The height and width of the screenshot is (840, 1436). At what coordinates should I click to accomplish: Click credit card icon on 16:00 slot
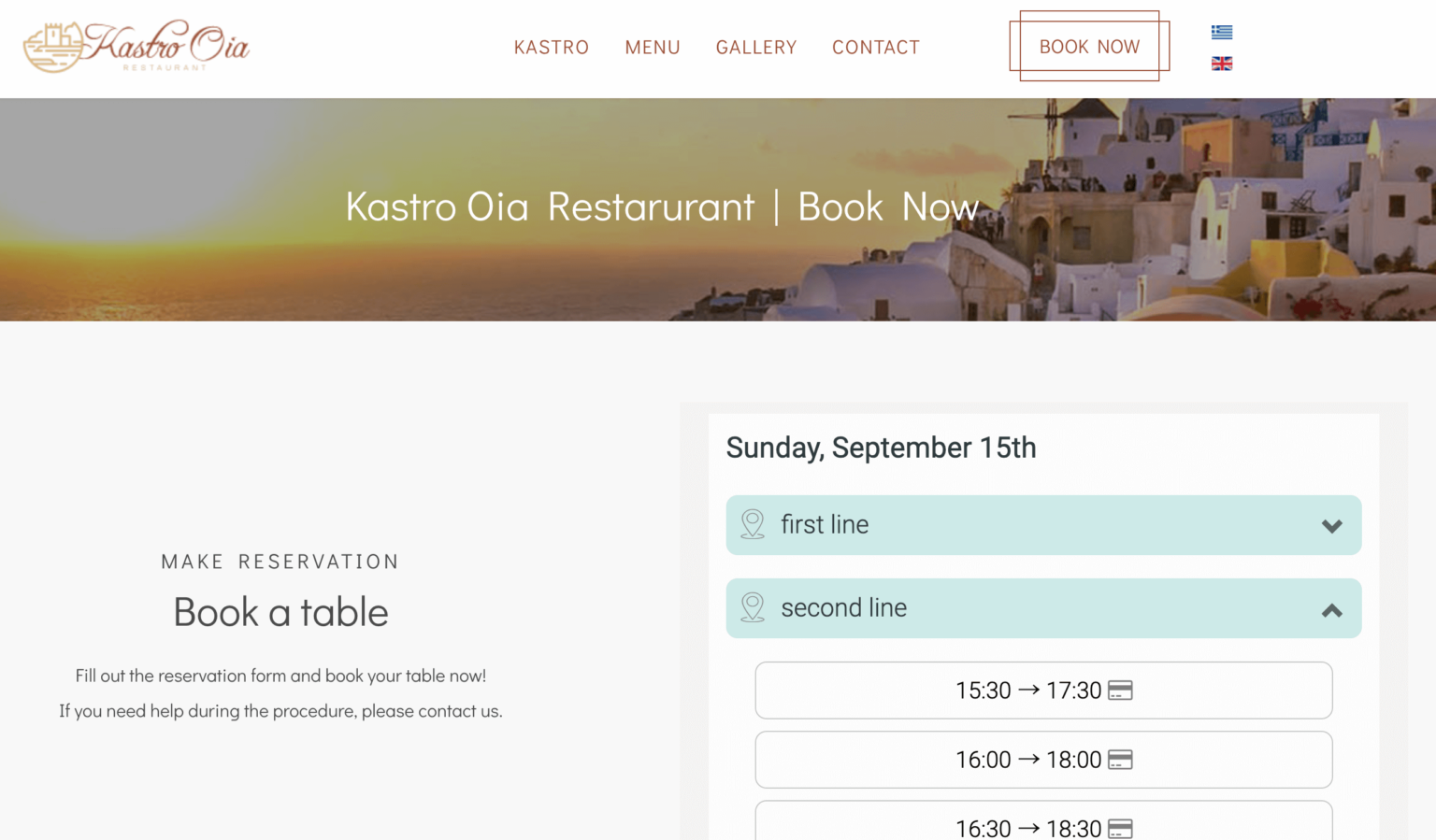(x=1120, y=760)
